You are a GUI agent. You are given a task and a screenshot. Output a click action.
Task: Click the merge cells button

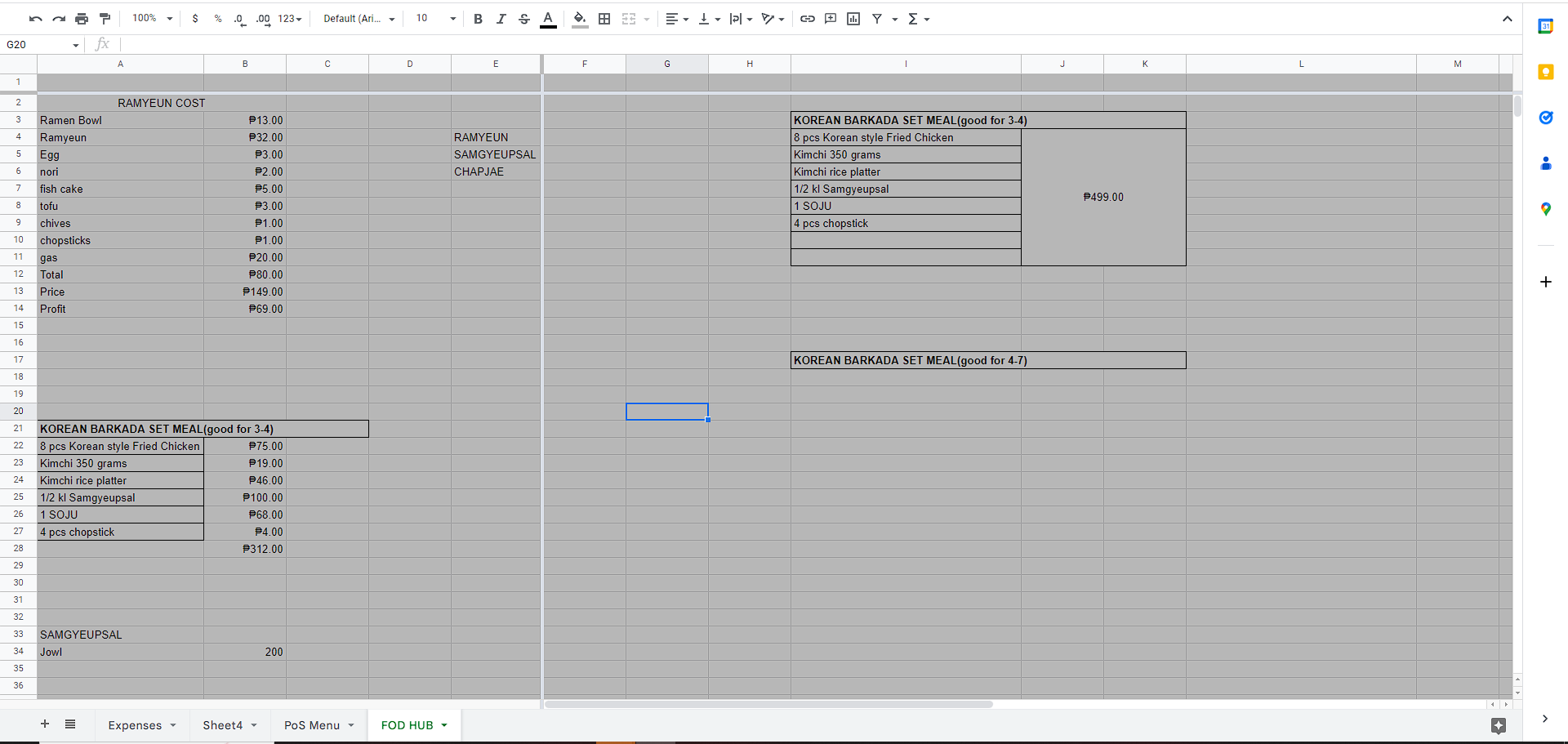click(x=629, y=19)
